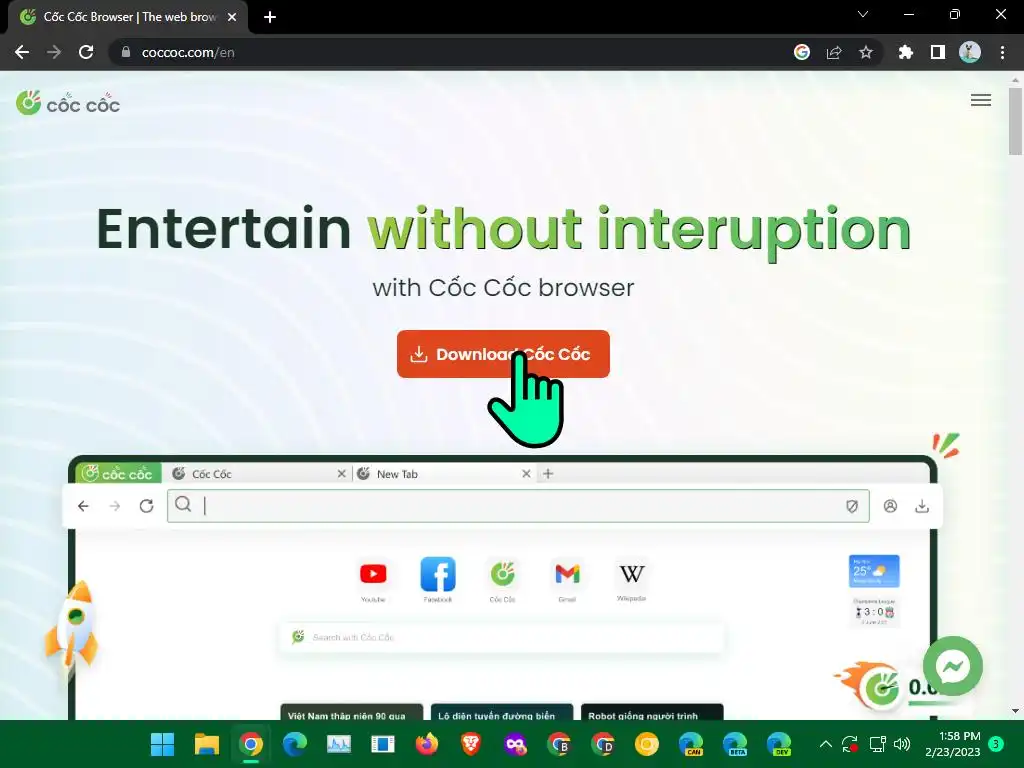
Task: Click the weather widget showing 25°
Action: point(874,571)
